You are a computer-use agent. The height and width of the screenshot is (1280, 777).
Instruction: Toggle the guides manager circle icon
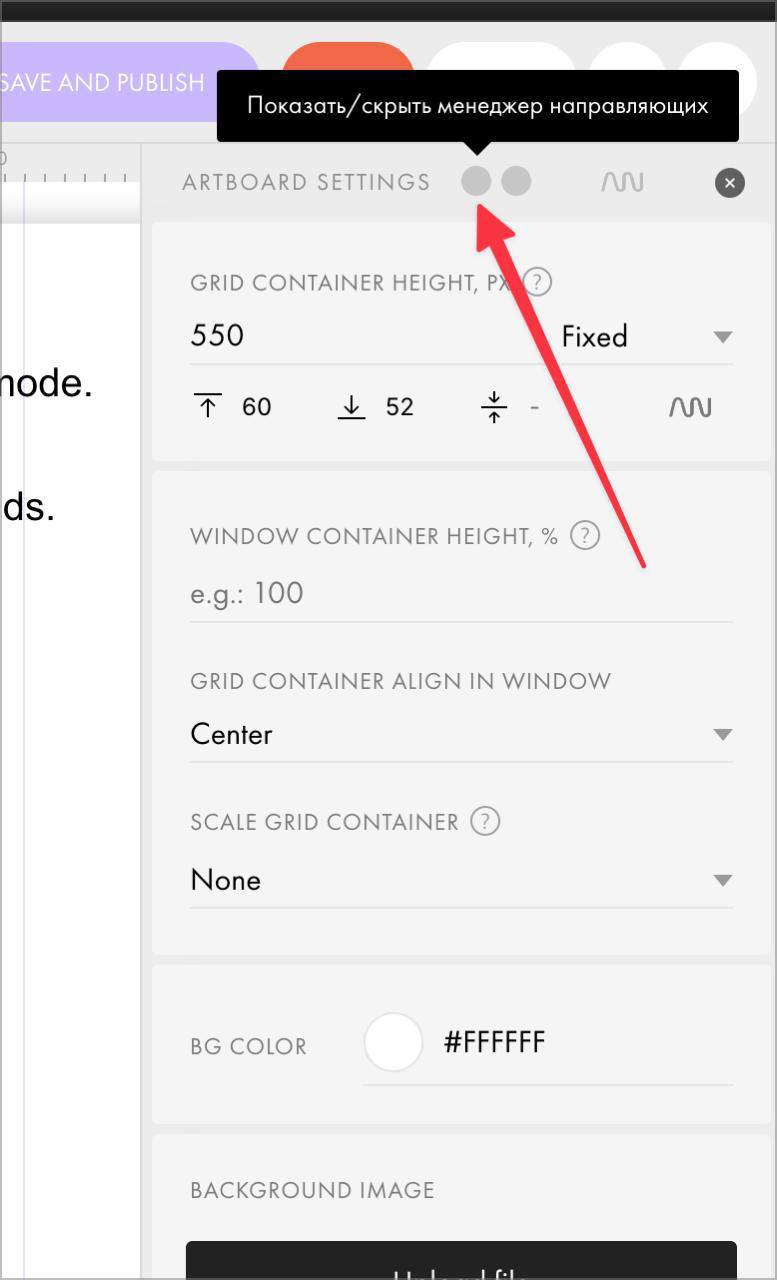[477, 181]
